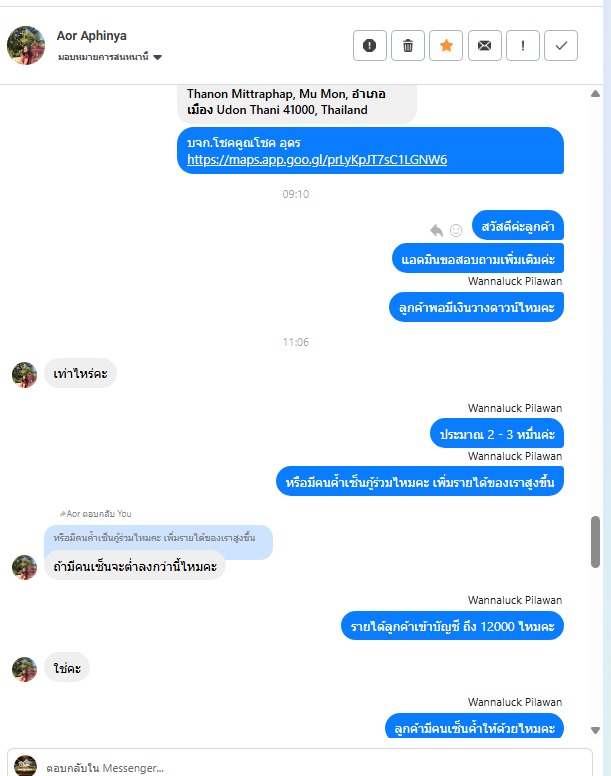Click the message ประมาณ 2 - 3 หมื่นค่ะ
Viewport: 611px width, 776px height.
[x=497, y=434]
